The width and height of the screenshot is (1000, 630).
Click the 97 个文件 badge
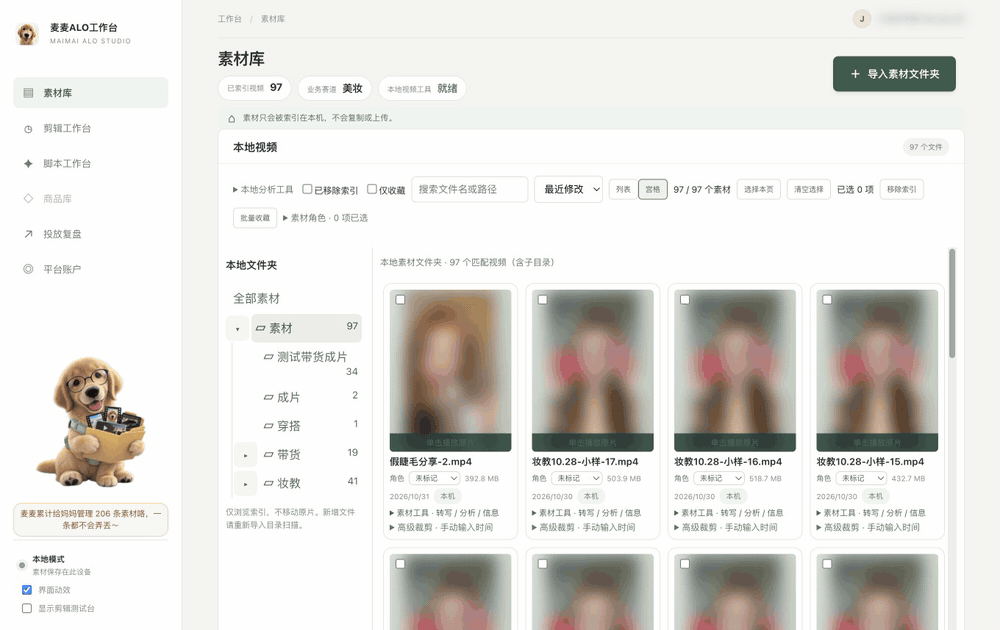click(925, 147)
